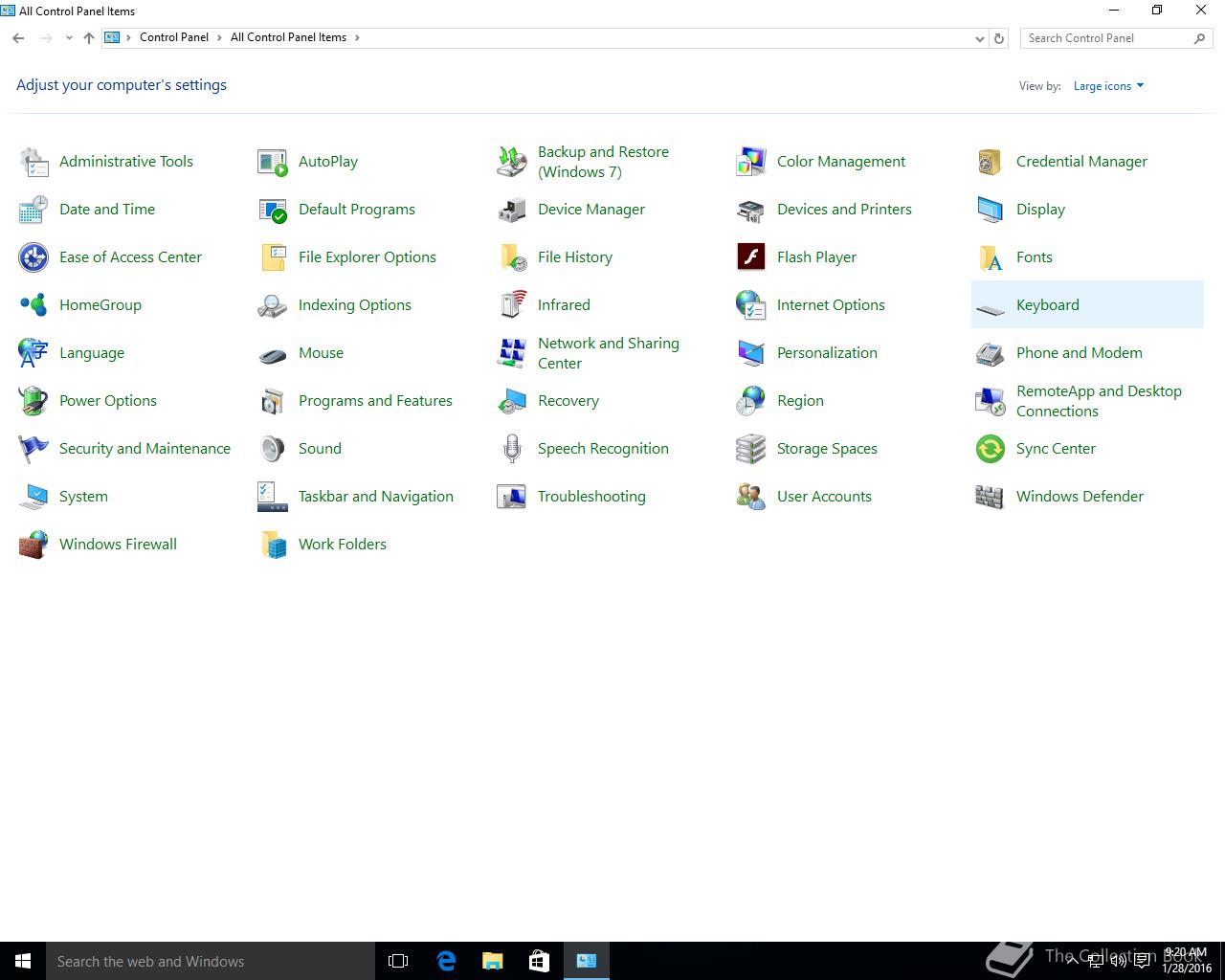Click the Windows Start button

(x=23, y=961)
